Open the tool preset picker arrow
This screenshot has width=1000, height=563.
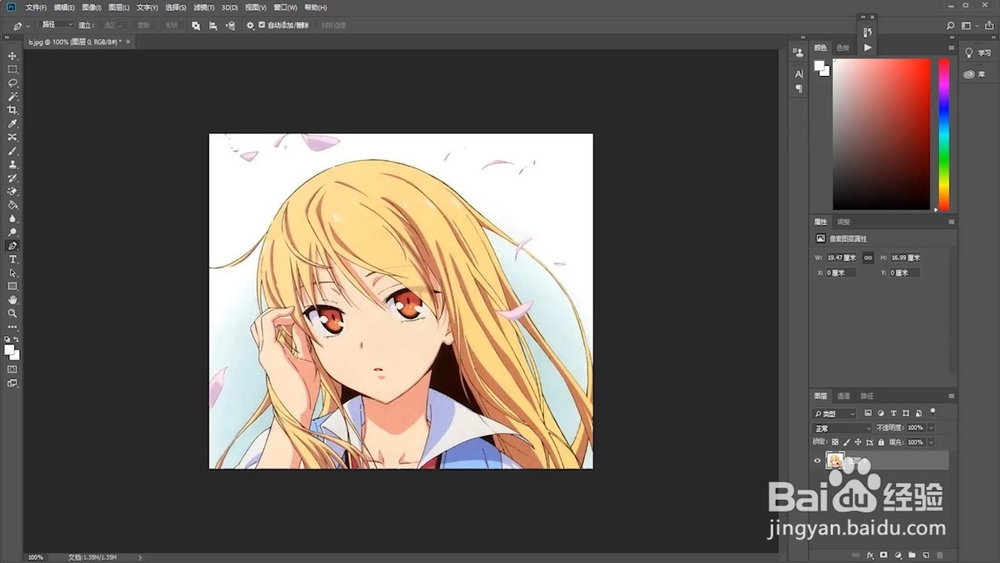tap(28, 26)
